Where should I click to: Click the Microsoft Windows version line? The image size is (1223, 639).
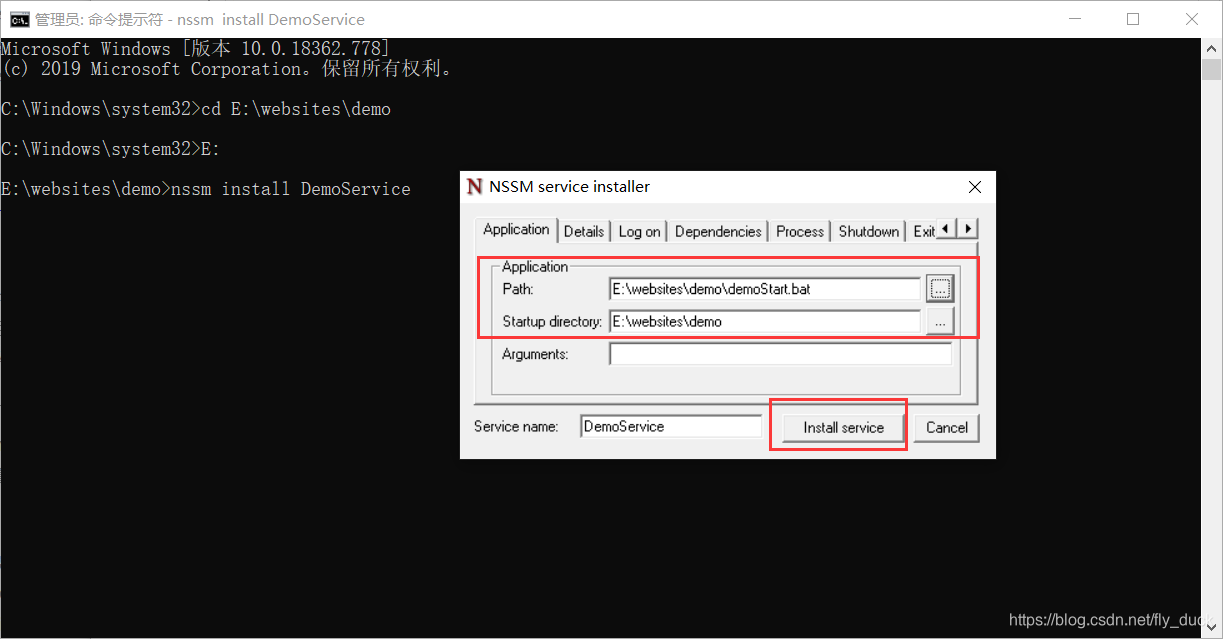(x=196, y=49)
